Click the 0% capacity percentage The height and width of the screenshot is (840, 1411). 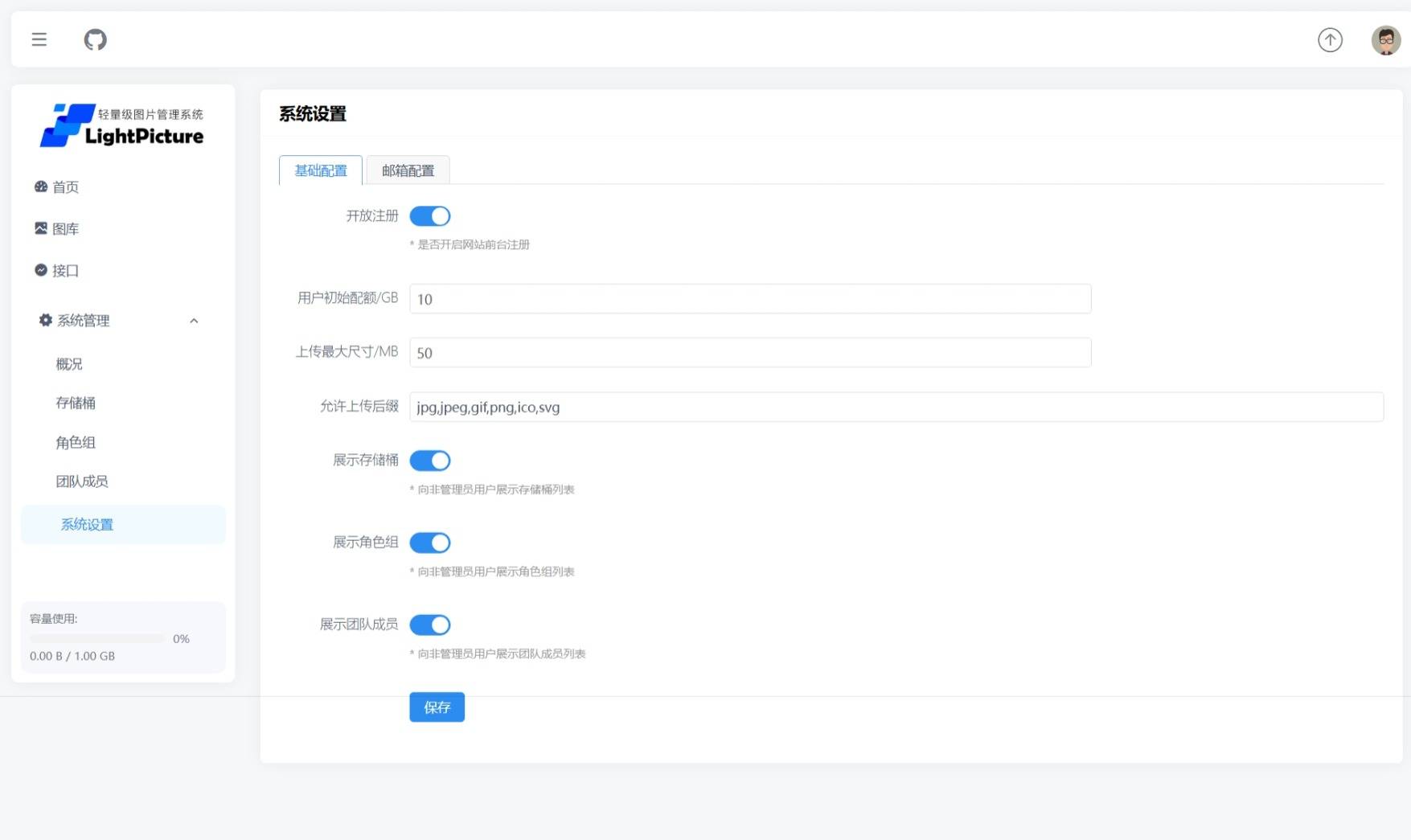pos(182,639)
